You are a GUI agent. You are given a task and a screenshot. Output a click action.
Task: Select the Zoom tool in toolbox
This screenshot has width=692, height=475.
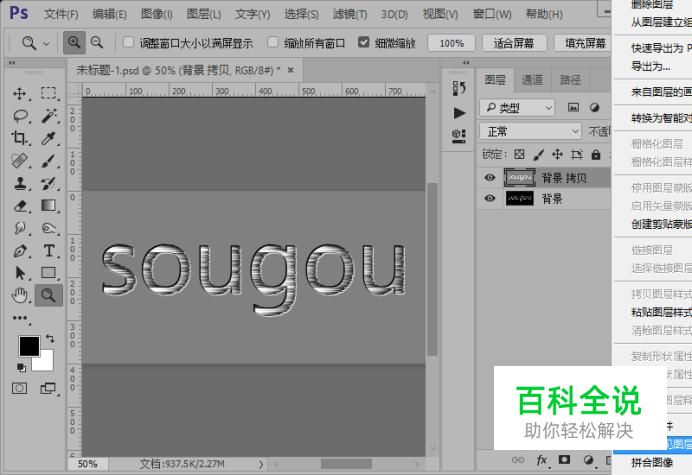tap(49, 295)
